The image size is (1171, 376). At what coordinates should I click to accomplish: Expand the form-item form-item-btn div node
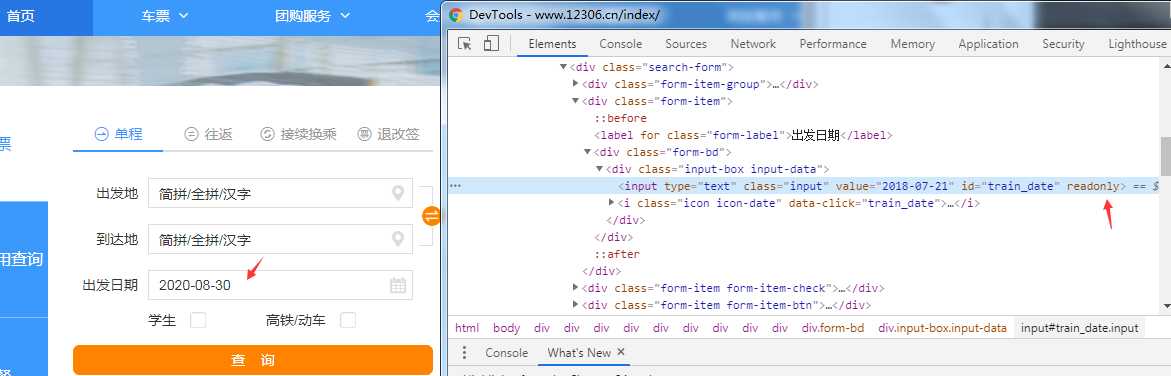point(575,305)
